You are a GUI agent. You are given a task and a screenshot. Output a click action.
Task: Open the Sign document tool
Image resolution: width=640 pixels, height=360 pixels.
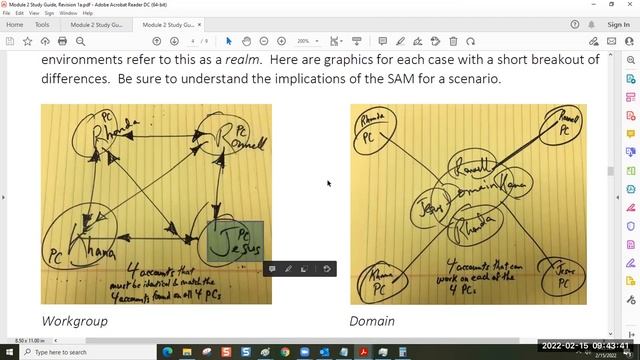coord(418,41)
